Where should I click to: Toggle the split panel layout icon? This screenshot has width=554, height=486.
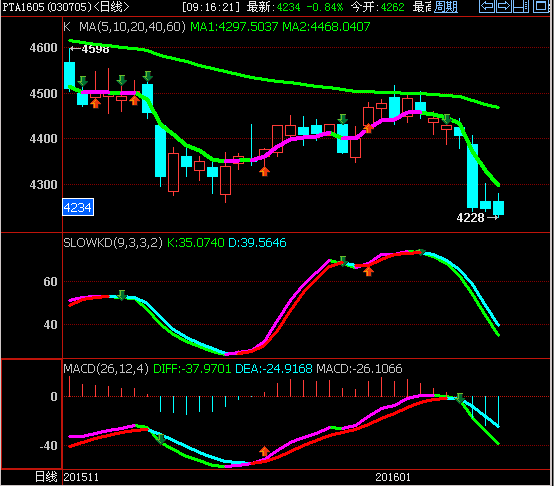(521, 6)
